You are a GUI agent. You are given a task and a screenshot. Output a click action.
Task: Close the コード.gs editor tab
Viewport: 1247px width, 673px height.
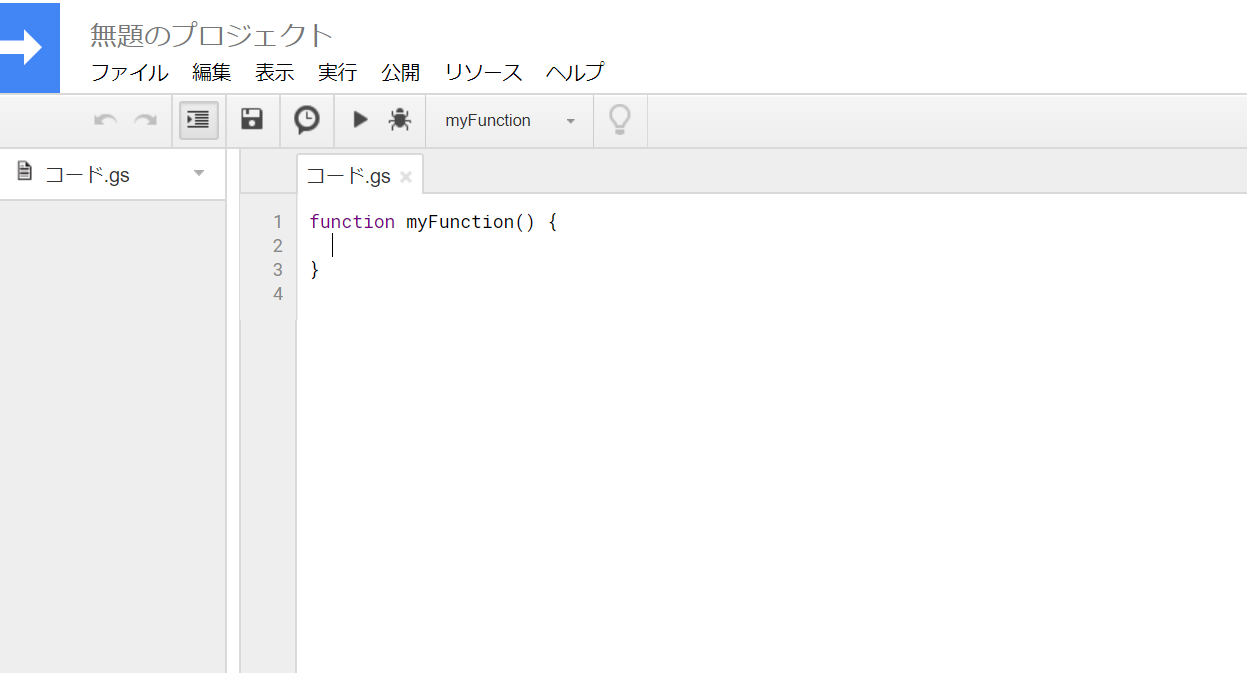coord(406,177)
